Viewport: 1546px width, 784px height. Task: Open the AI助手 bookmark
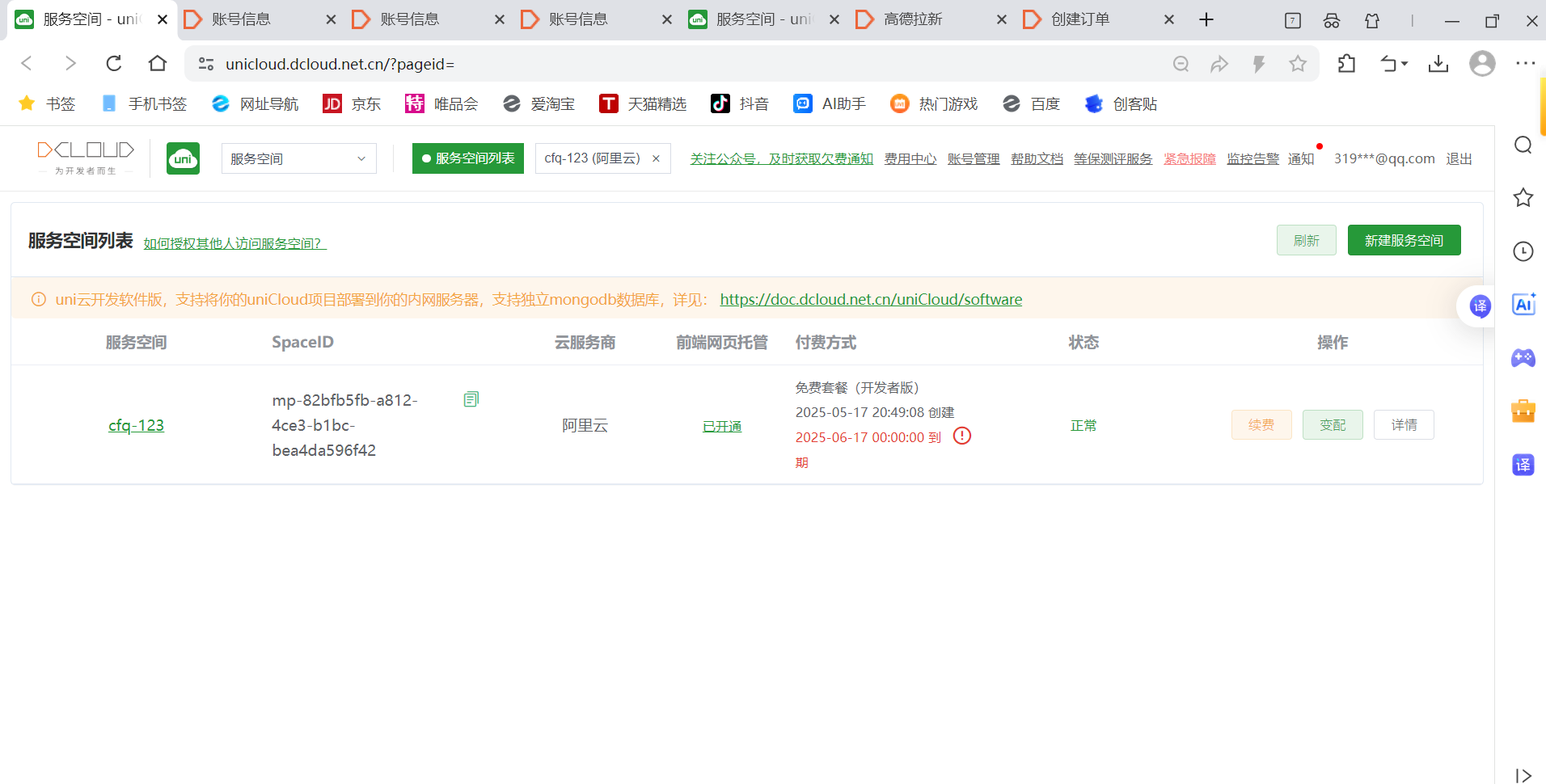click(830, 103)
